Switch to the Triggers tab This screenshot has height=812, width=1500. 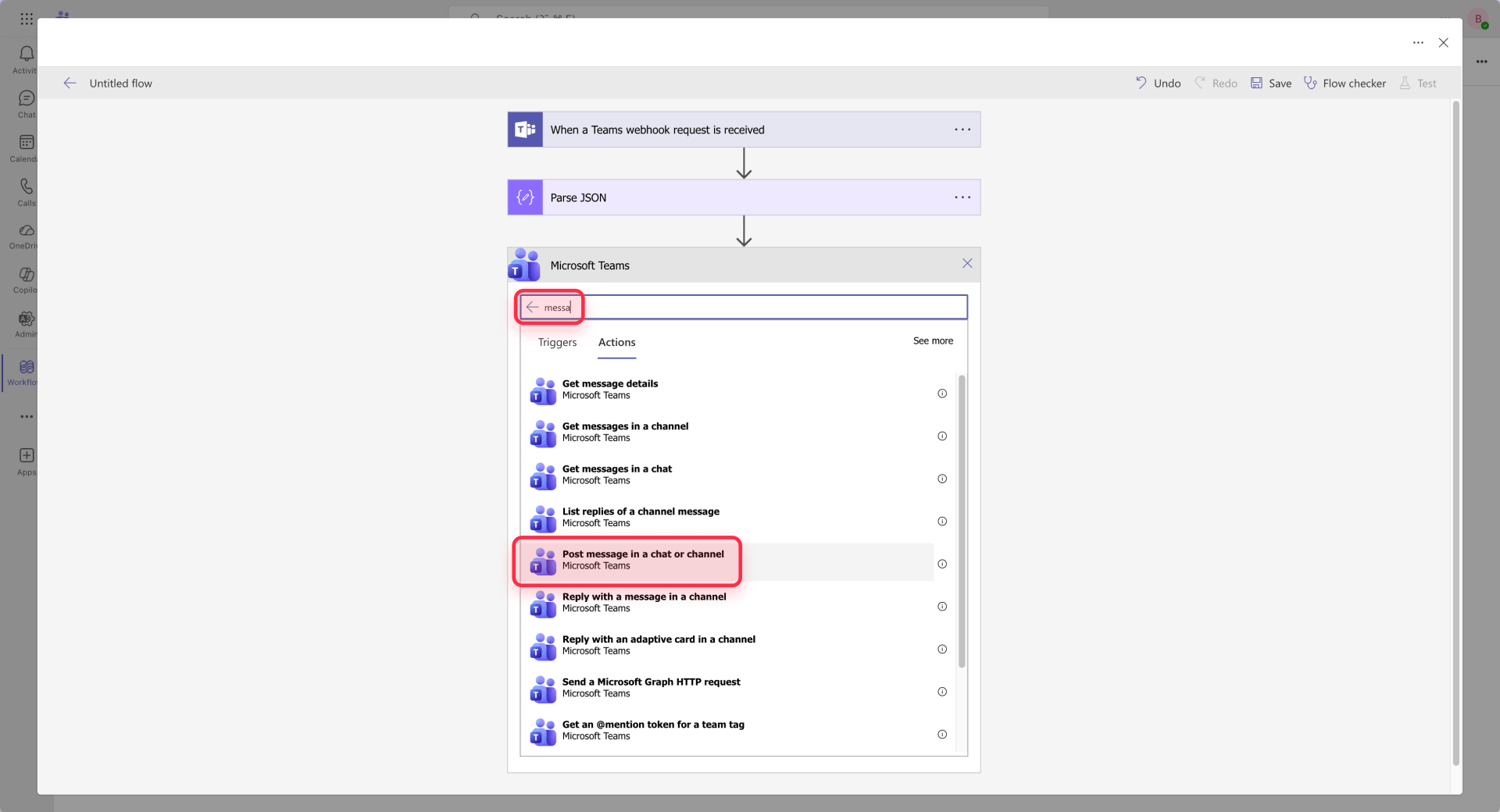[x=557, y=342]
